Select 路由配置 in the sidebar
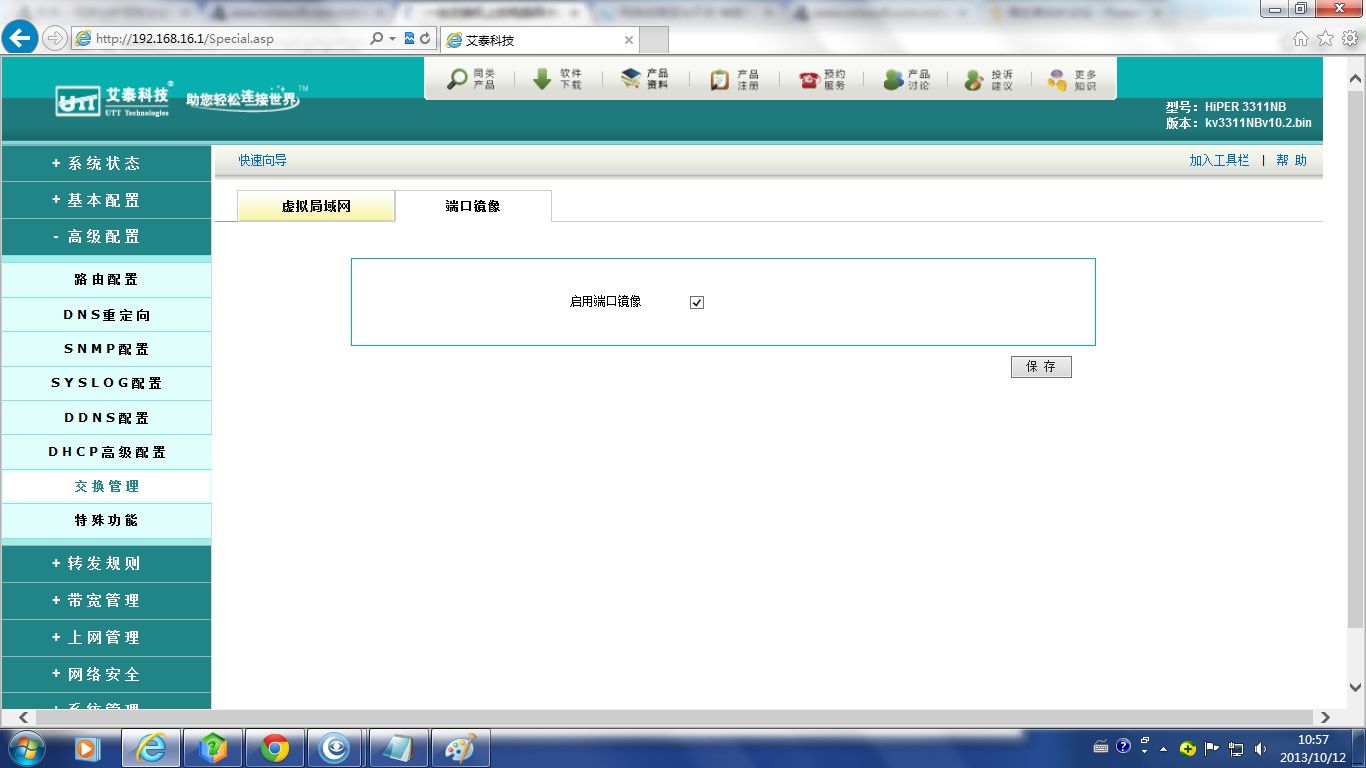The image size is (1366, 768). tap(106, 280)
